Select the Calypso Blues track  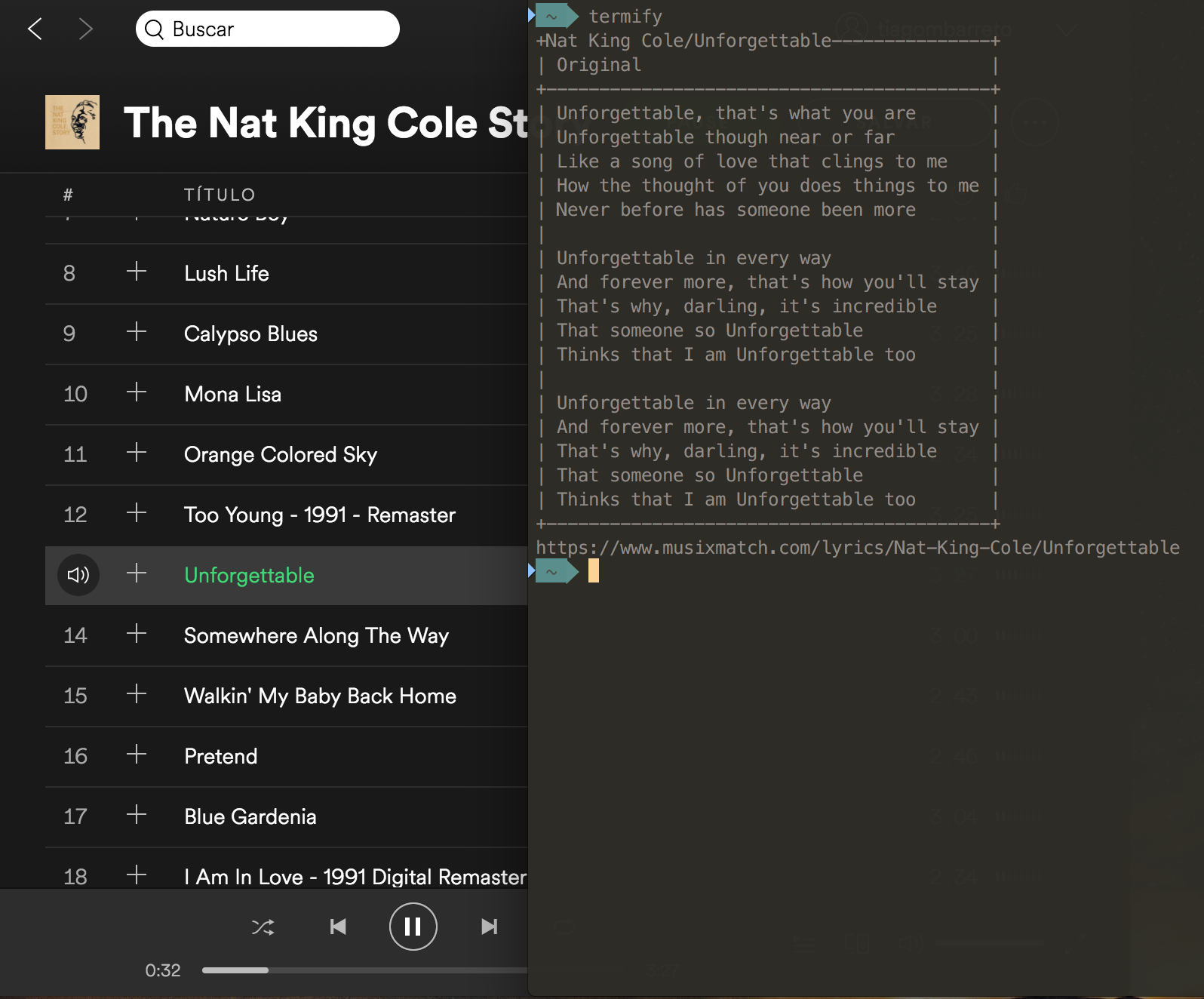[x=250, y=334]
